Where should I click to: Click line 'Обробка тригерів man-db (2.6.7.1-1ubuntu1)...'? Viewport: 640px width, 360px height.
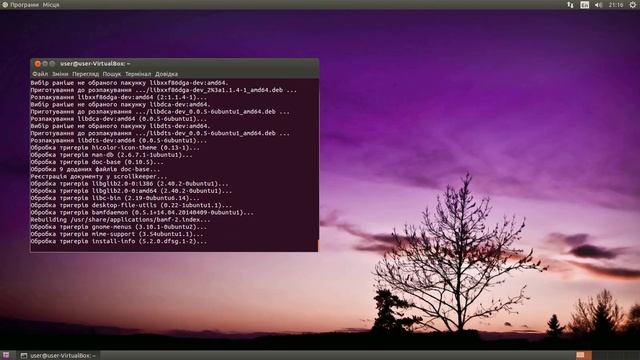pos(111,155)
